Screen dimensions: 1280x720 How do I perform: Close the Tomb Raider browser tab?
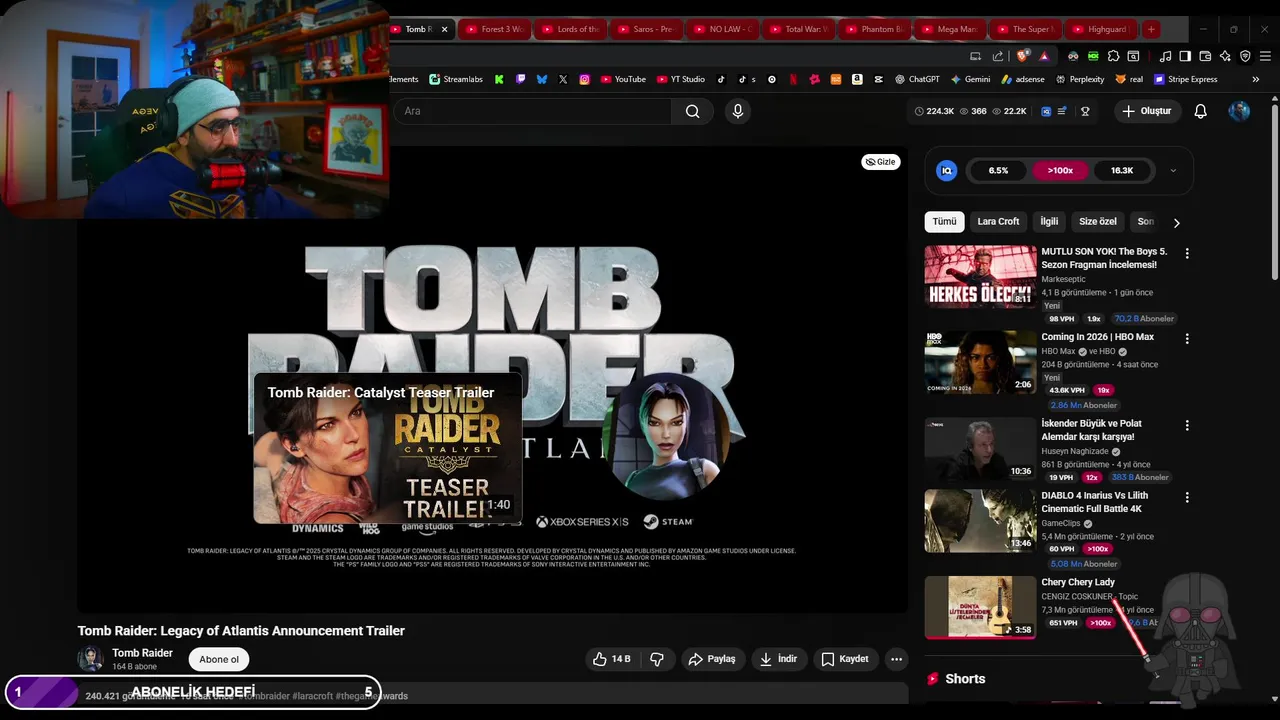[445, 29]
